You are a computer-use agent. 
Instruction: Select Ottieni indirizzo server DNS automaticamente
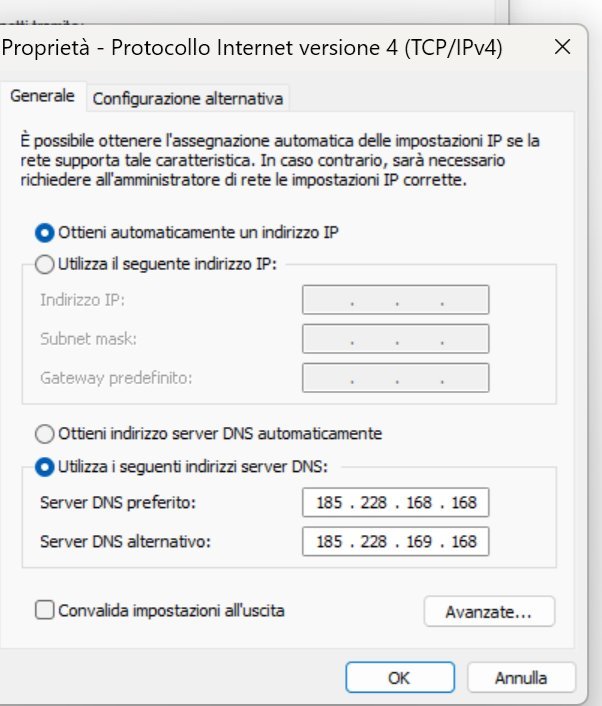click(44, 434)
